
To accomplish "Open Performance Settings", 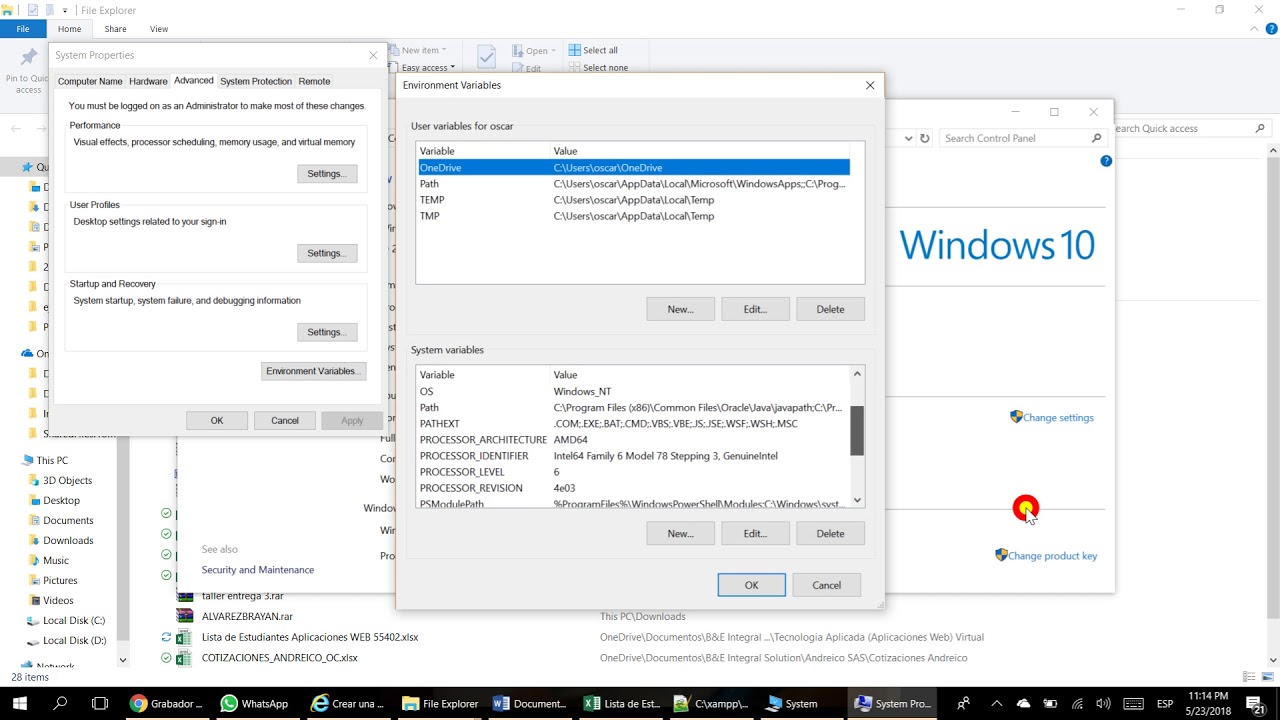I will [x=327, y=174].
